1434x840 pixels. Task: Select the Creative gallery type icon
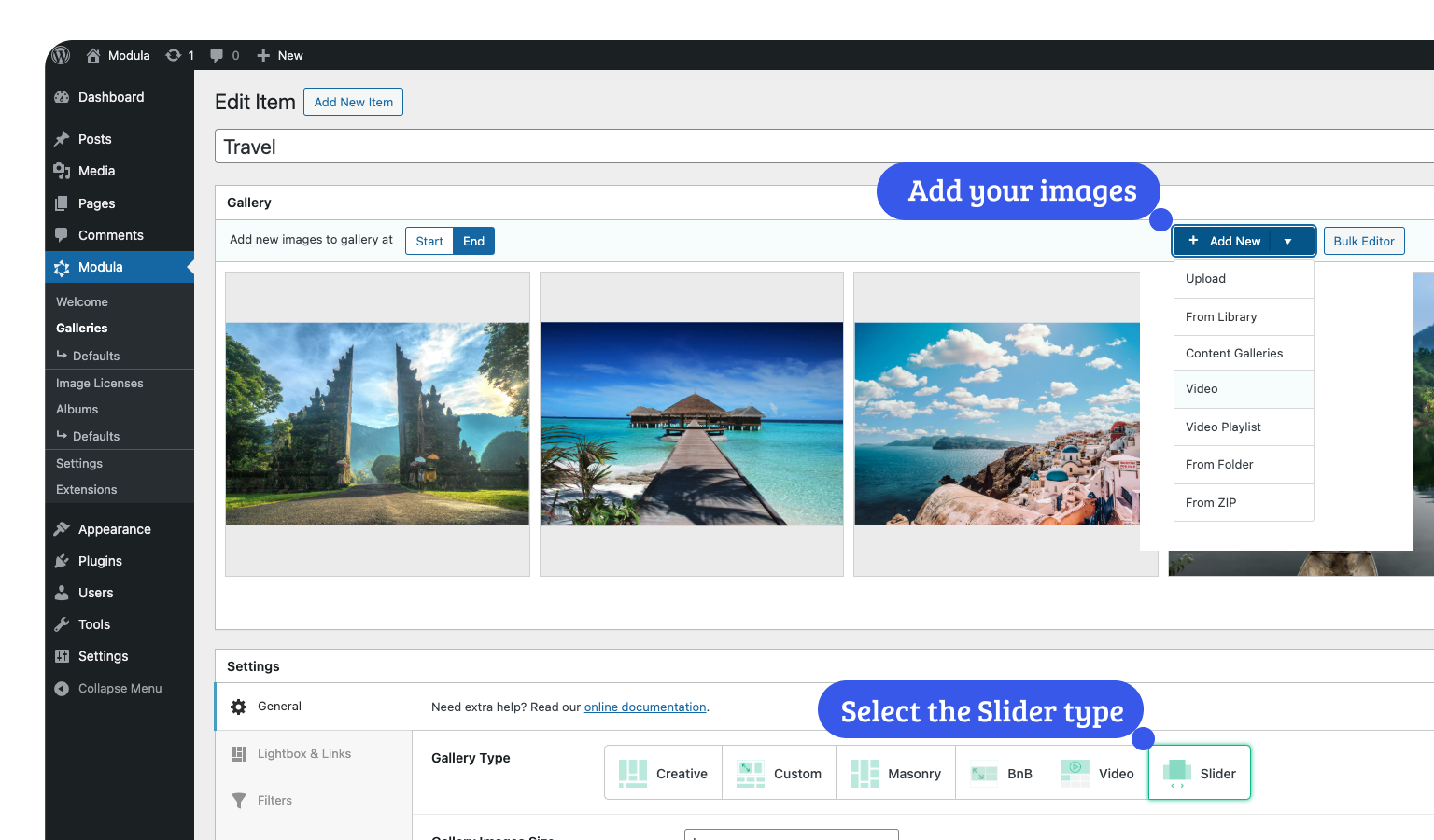click(633, 773)
